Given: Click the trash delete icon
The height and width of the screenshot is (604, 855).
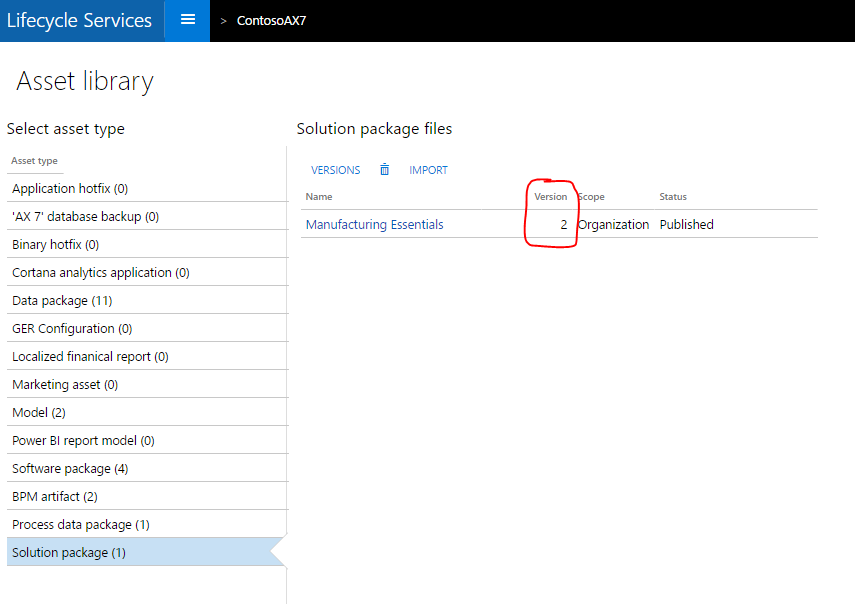Looking at the screenshot, I should 384,170.
